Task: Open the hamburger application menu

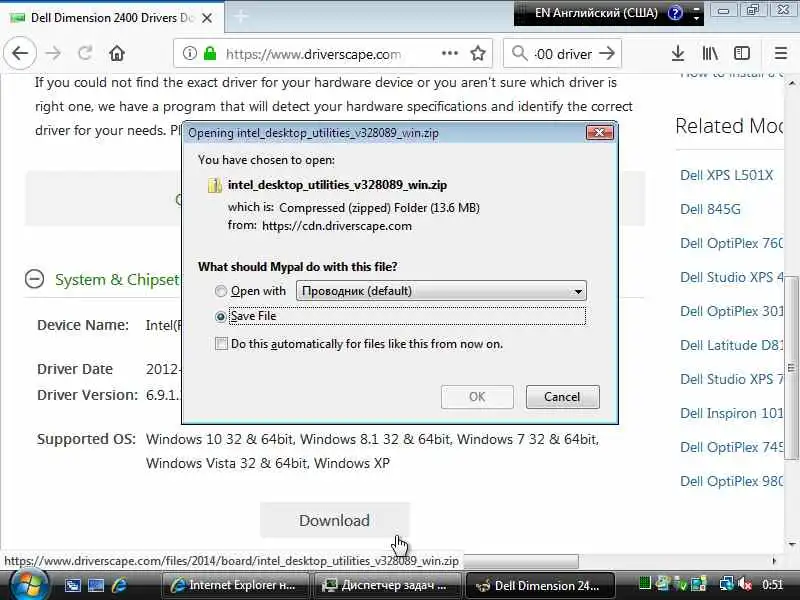Action: (x=781, y=53)
